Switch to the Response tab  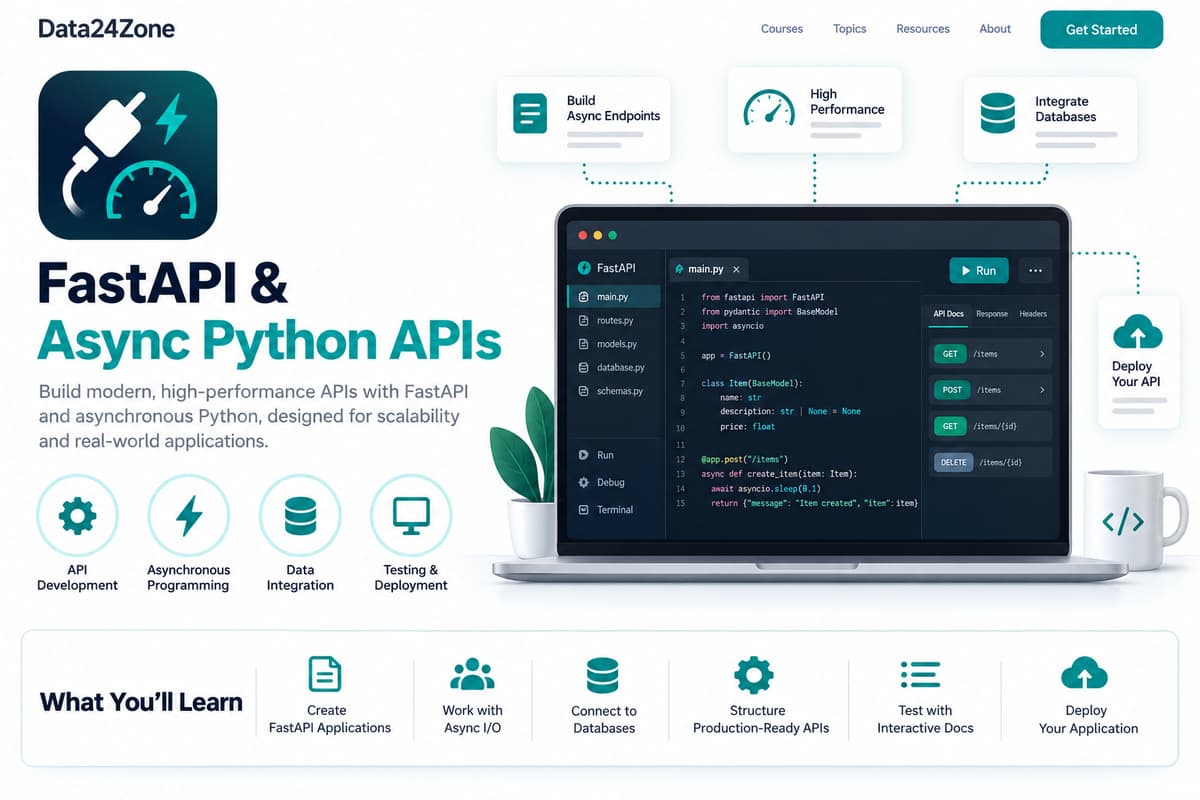992,314
